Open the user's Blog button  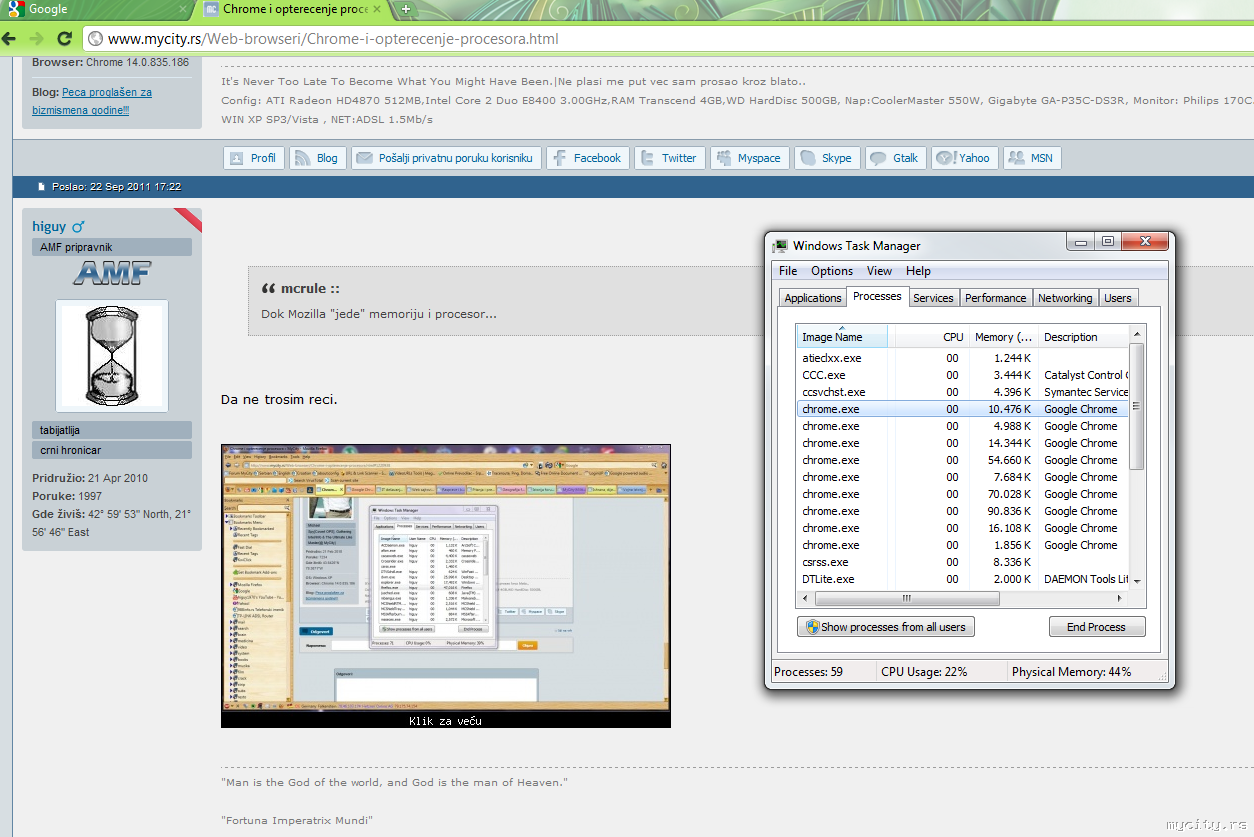coord(316,158)
